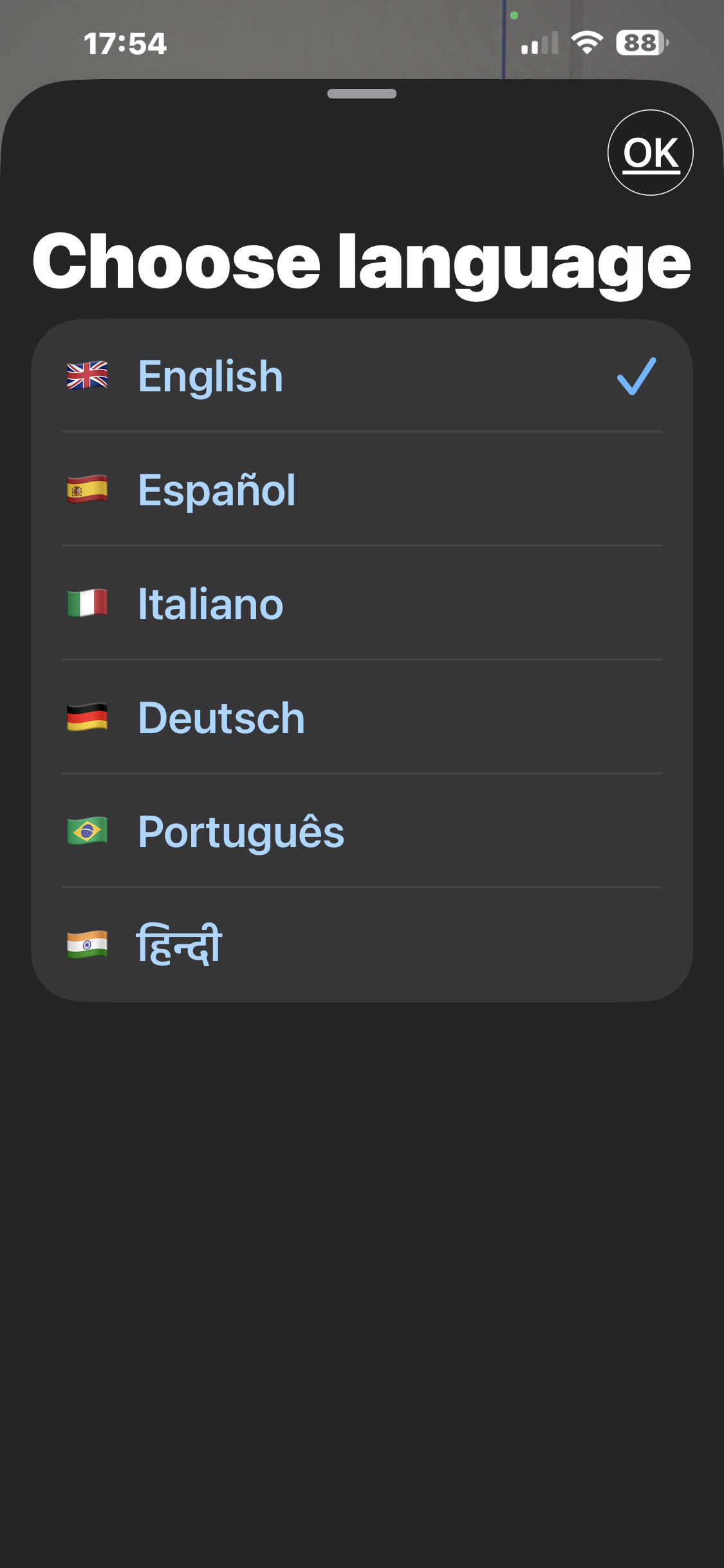Tap the cellular signal bars
This screenshot has width=724, height=1568.
539,44
